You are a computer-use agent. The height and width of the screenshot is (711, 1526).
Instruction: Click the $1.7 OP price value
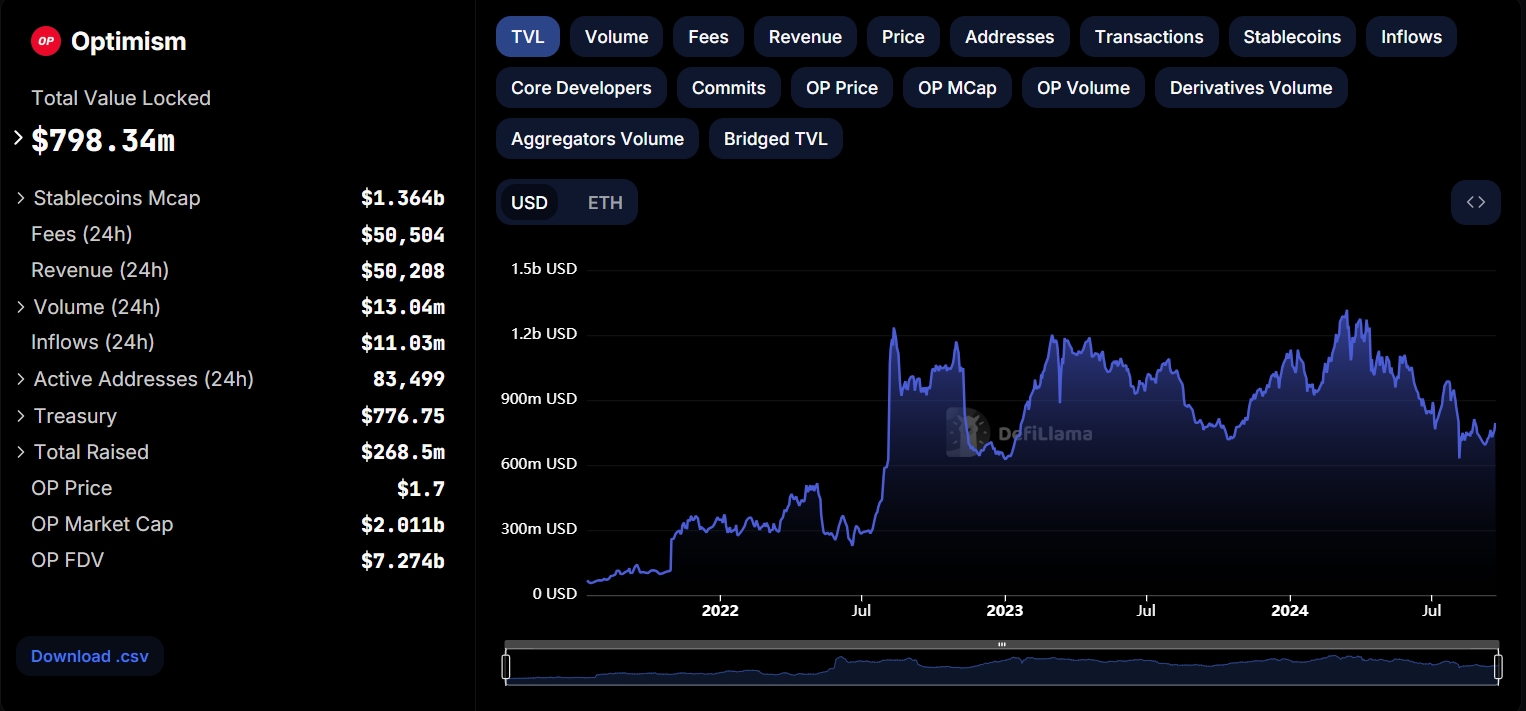tap(421, 488)
